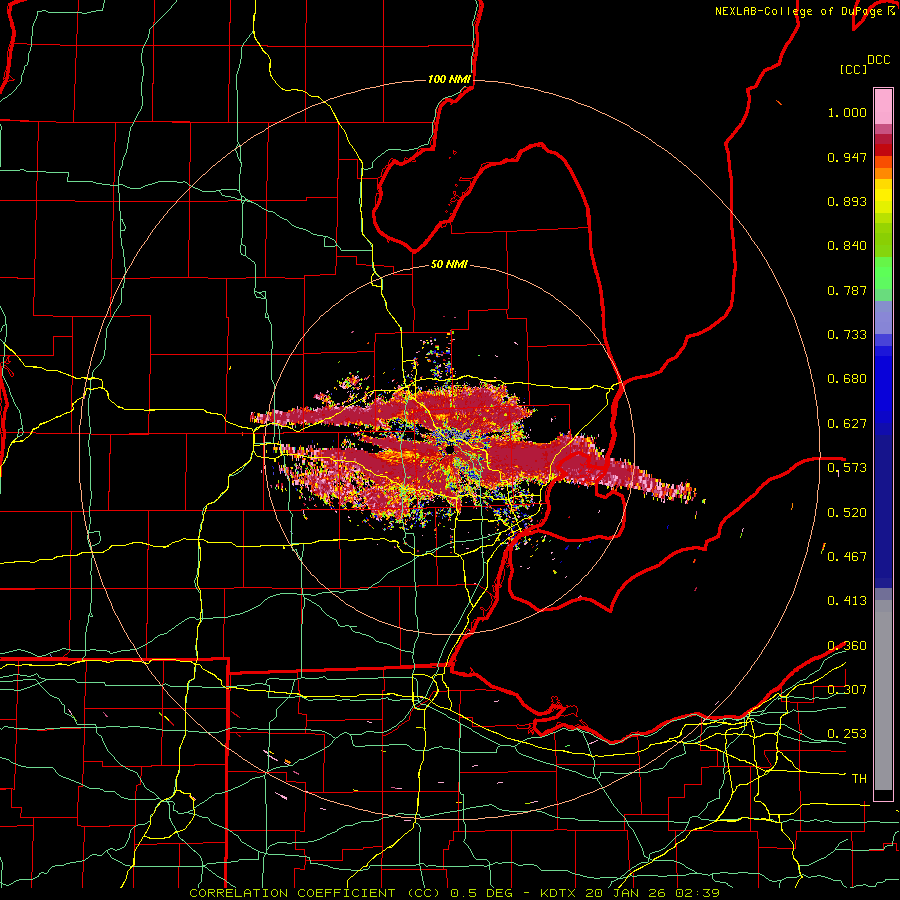Viewport: 900px width, 900px height.
Task: Select the 0.680 scale value
Action: 847,379
